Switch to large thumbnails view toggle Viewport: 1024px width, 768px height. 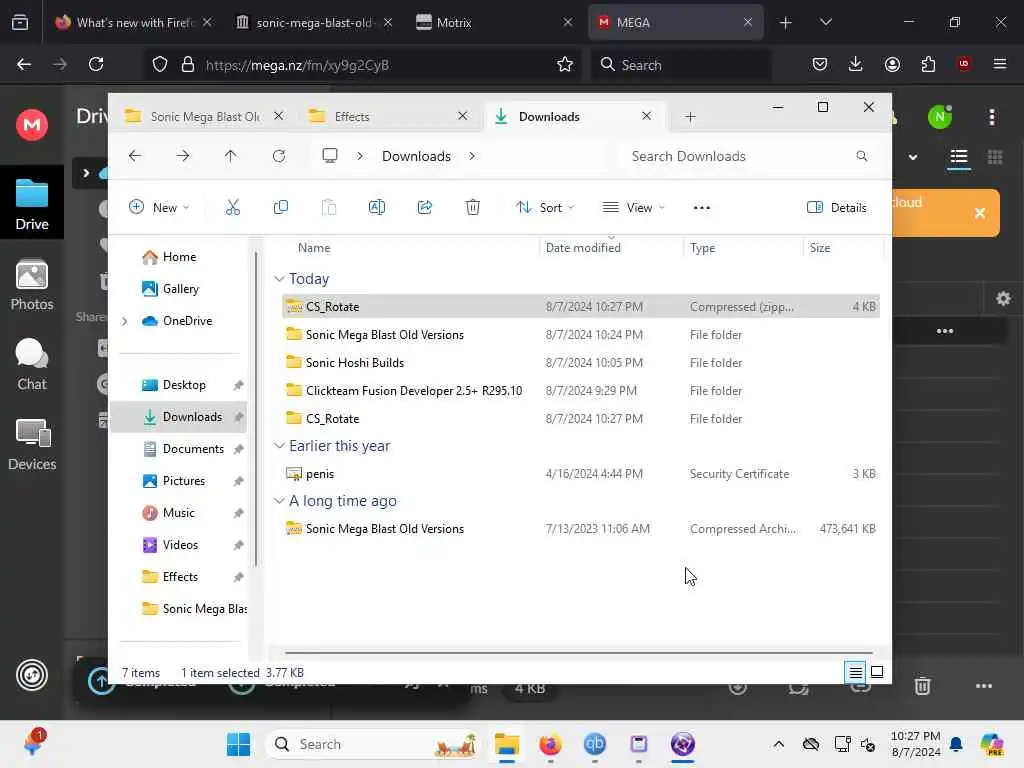[877, 672]
